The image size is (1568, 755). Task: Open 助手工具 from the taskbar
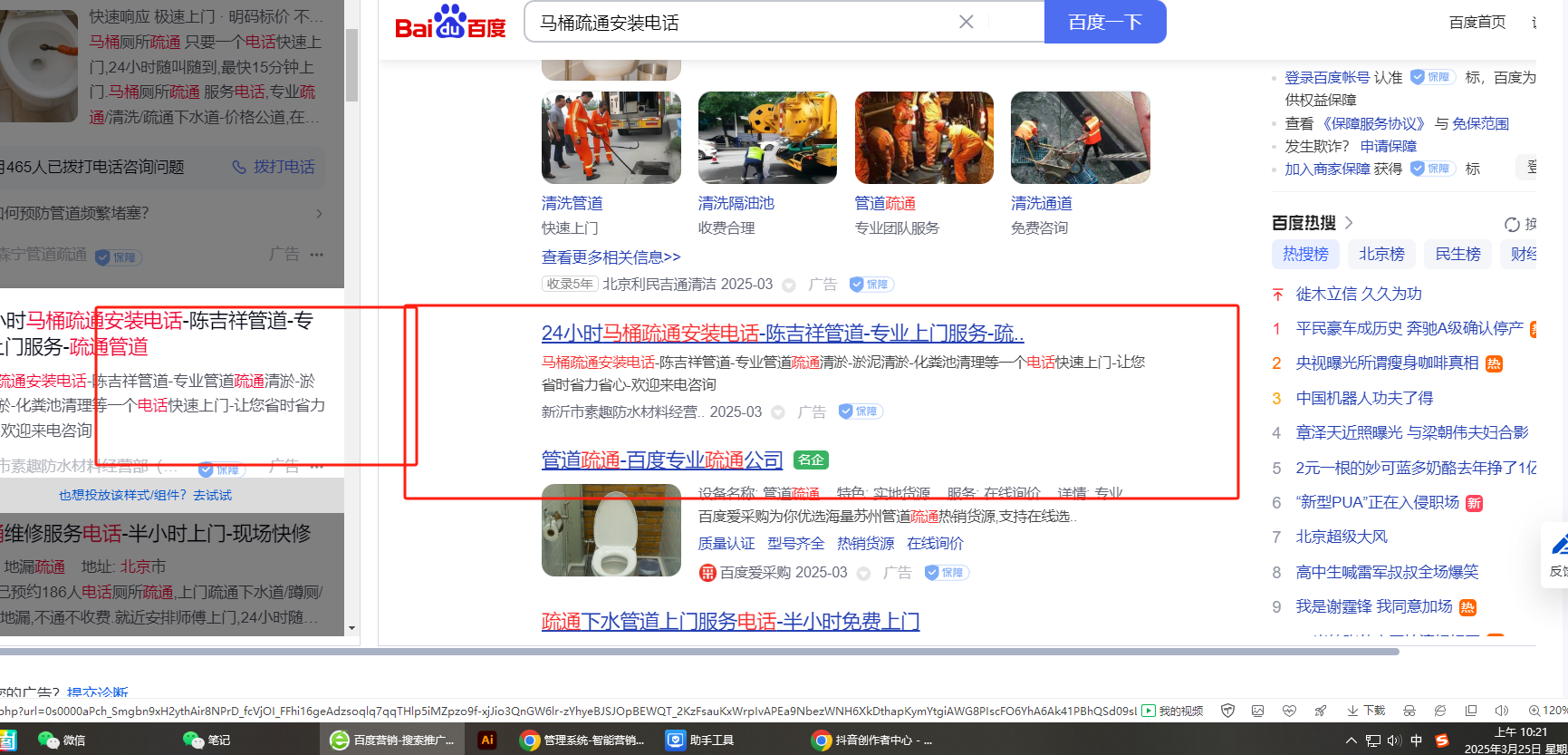pos(699,740)
